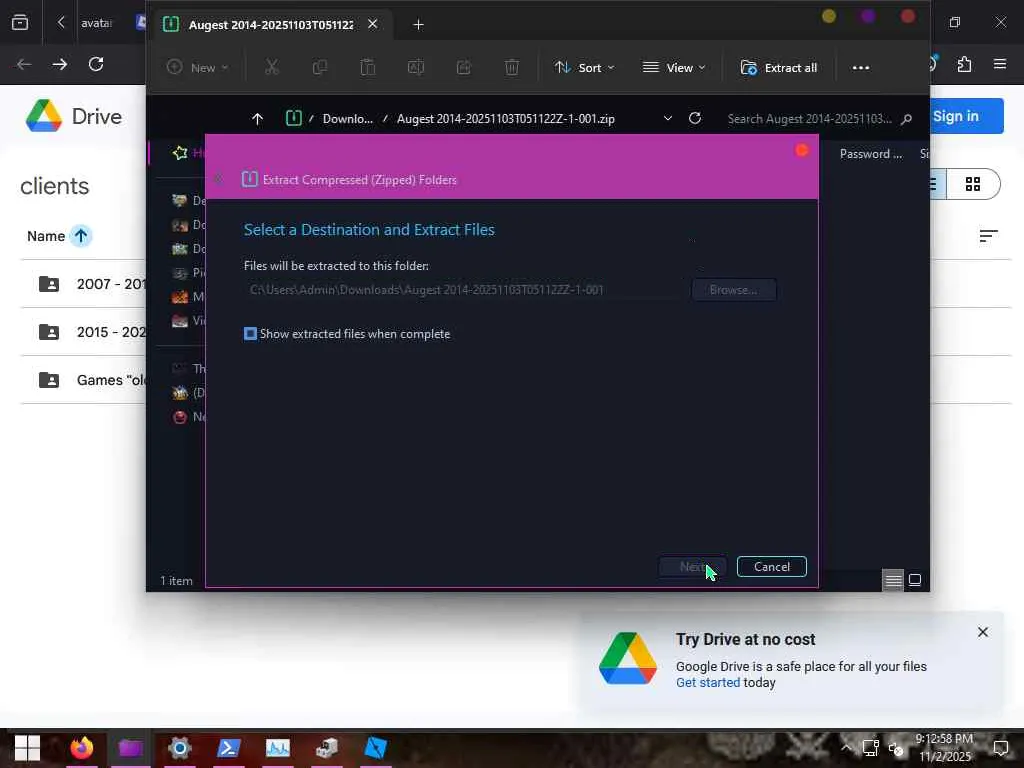Viewport: 1024px width, 768px height.
Task: Click Extract all in toolbar
Action: pyautogui.click(x=778, y=67)
